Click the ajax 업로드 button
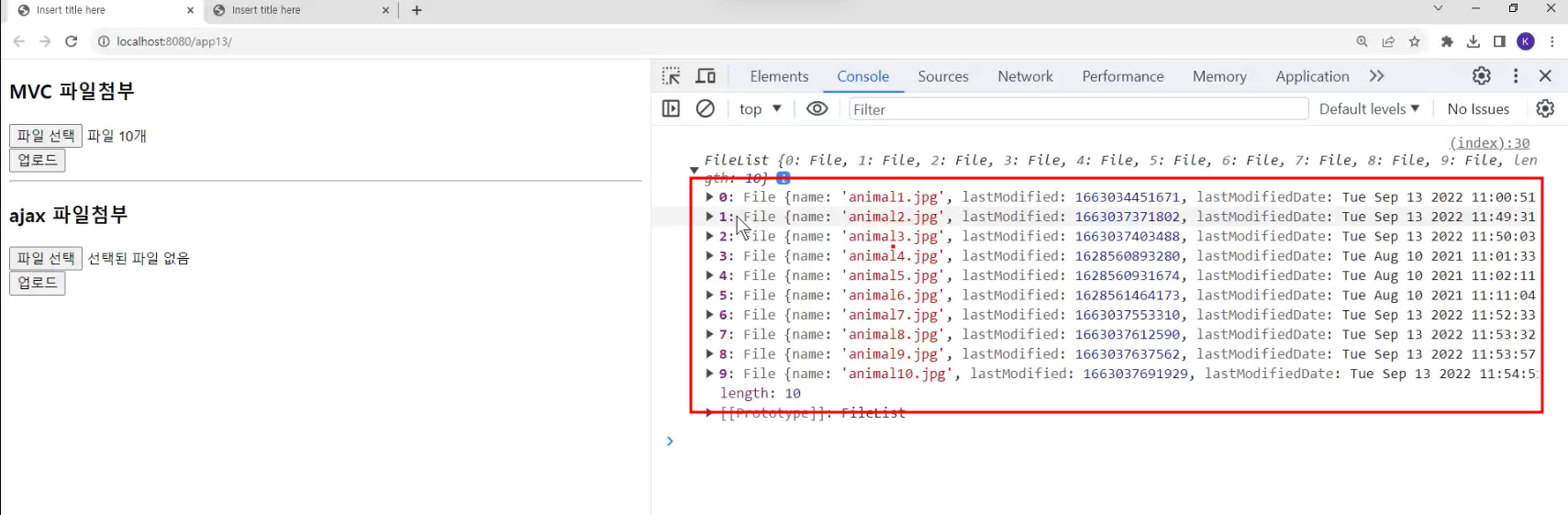The image size is (1568, 515). pos(38,283)
